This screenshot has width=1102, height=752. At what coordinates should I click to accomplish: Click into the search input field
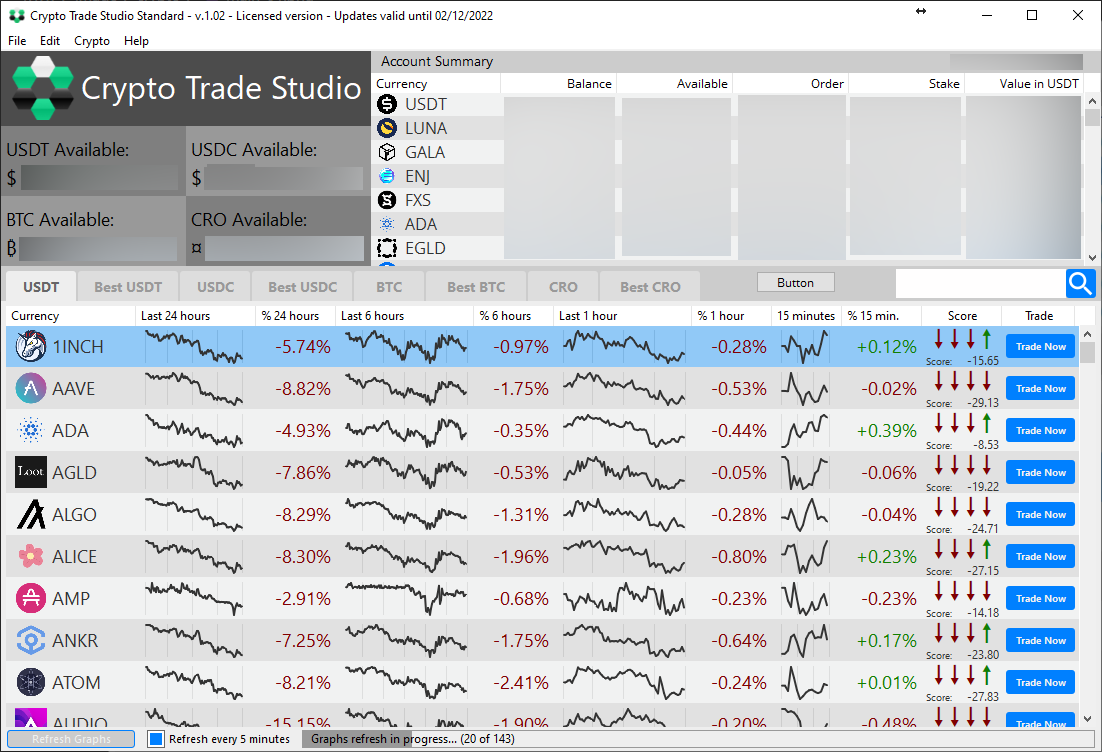pyautogui.click(x=980, y=284)
